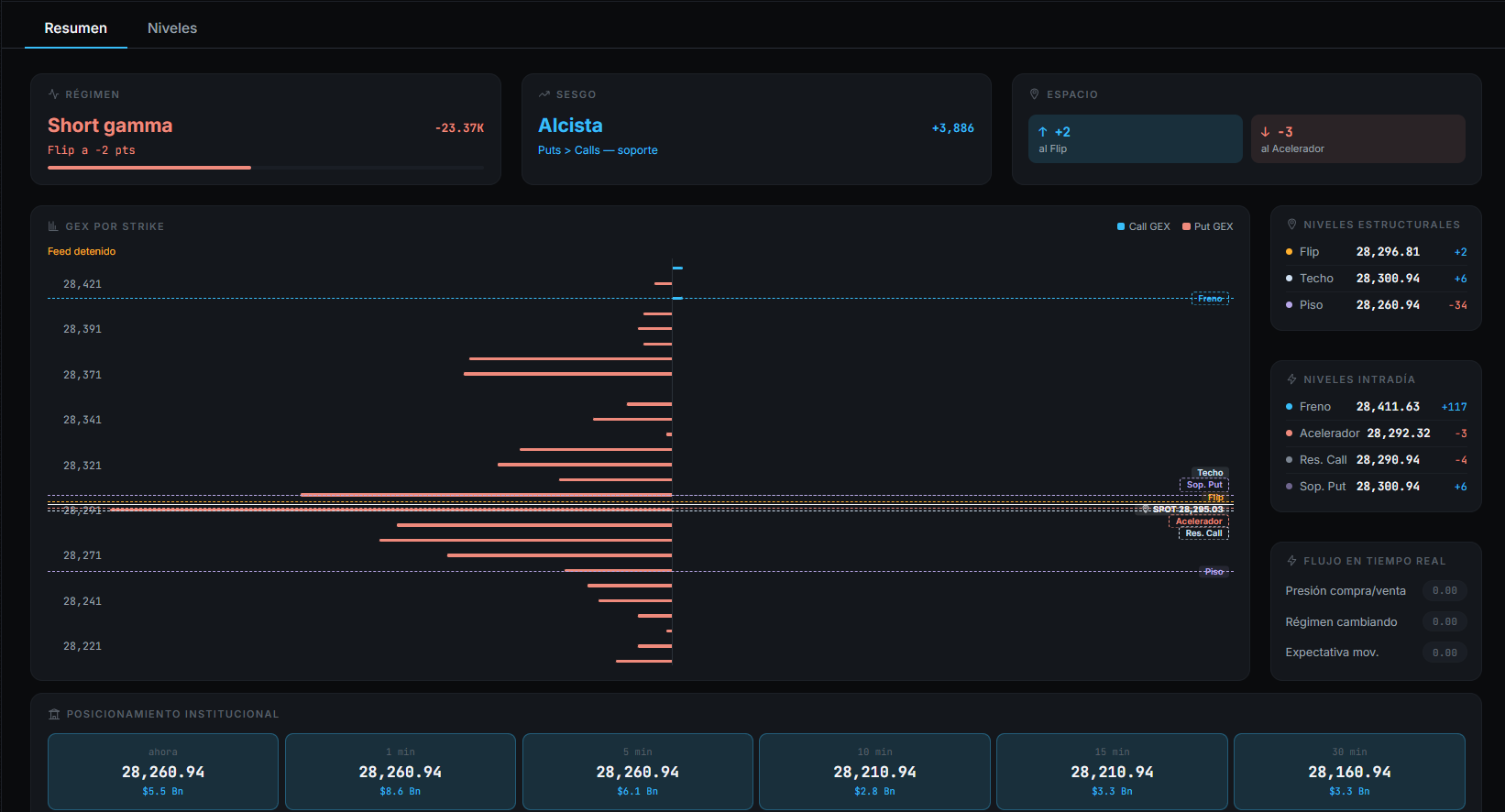Click 'Flip a -2 pts' text
The height and width of the screenshot is (812, 1505).
92,150
